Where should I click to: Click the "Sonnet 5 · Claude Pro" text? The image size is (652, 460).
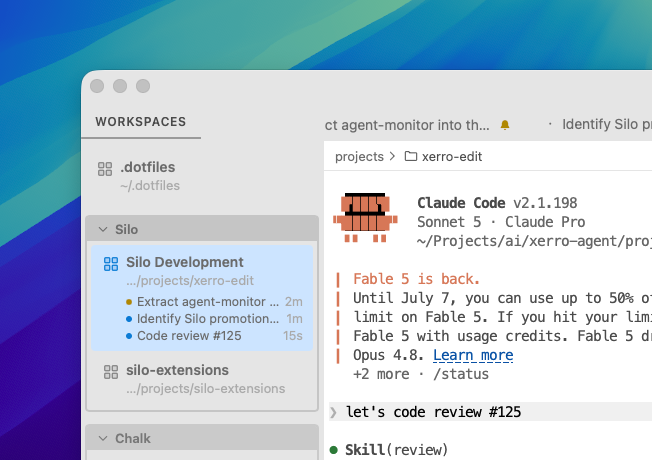coord(501,222)
